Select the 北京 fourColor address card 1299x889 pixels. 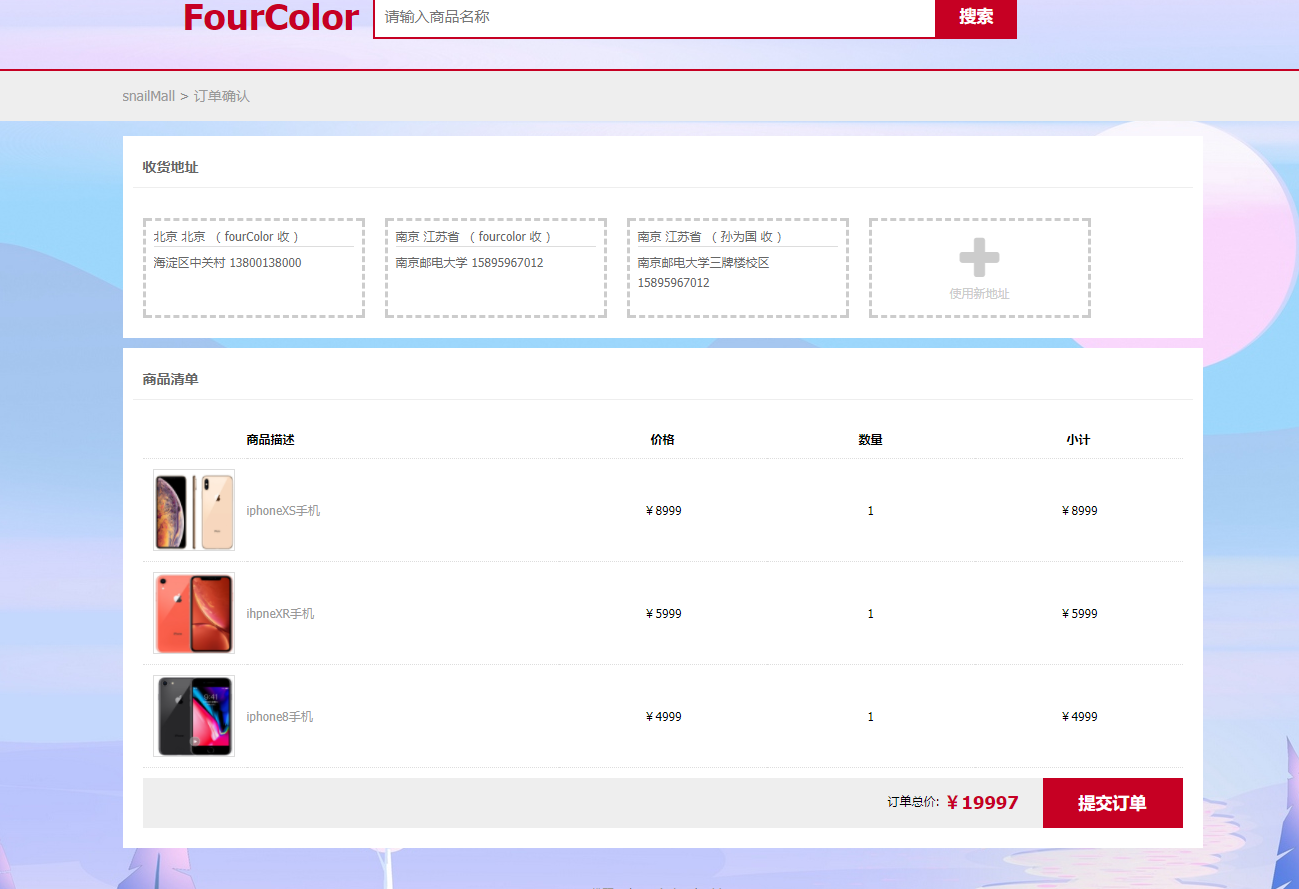tap(254, 268)
